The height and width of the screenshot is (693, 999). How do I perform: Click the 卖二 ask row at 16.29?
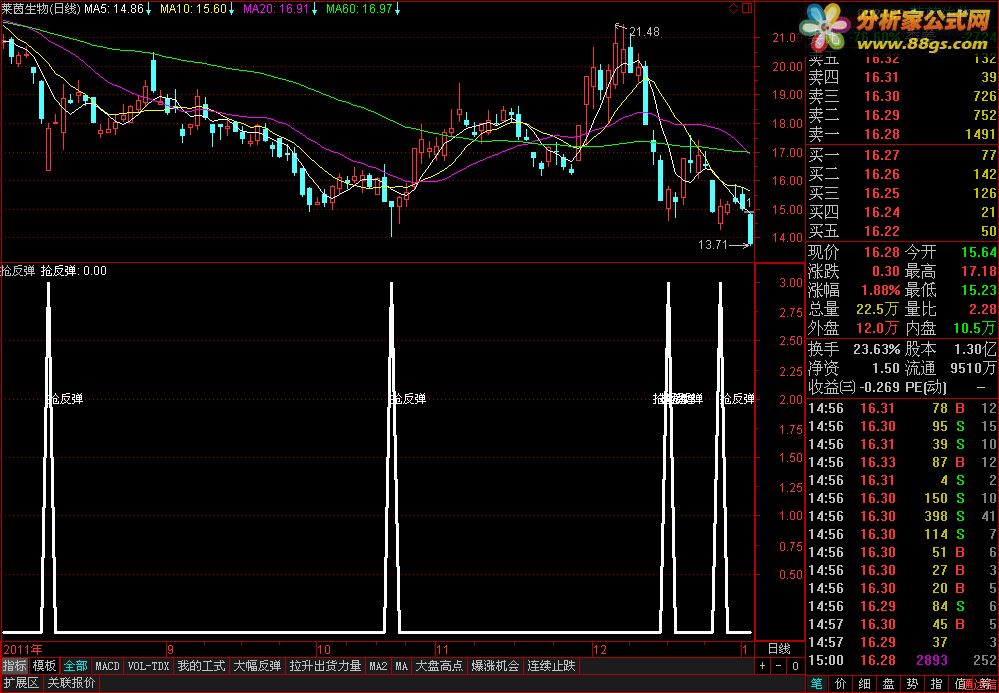click(902, 115)
